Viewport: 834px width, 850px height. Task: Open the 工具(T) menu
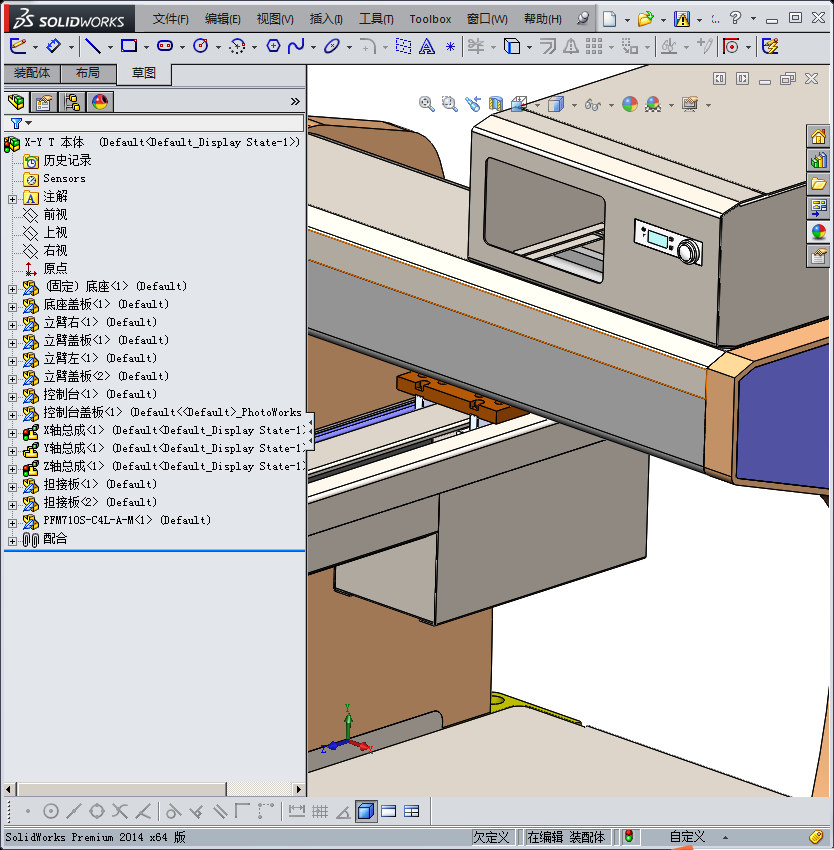(376, 19)
